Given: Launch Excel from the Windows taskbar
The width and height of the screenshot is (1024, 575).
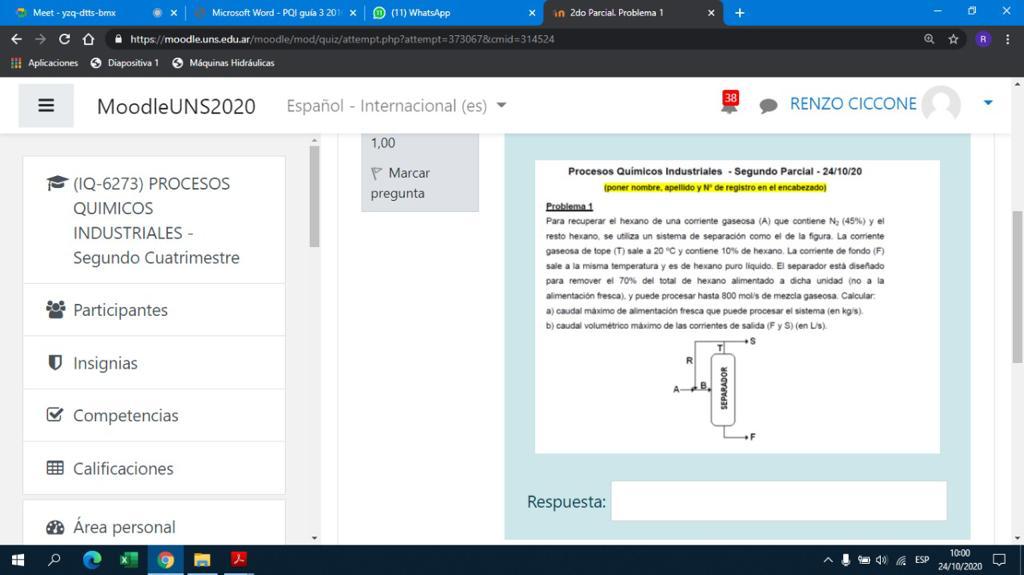Looking at the screenshot, I should click(x=129, y=560).
